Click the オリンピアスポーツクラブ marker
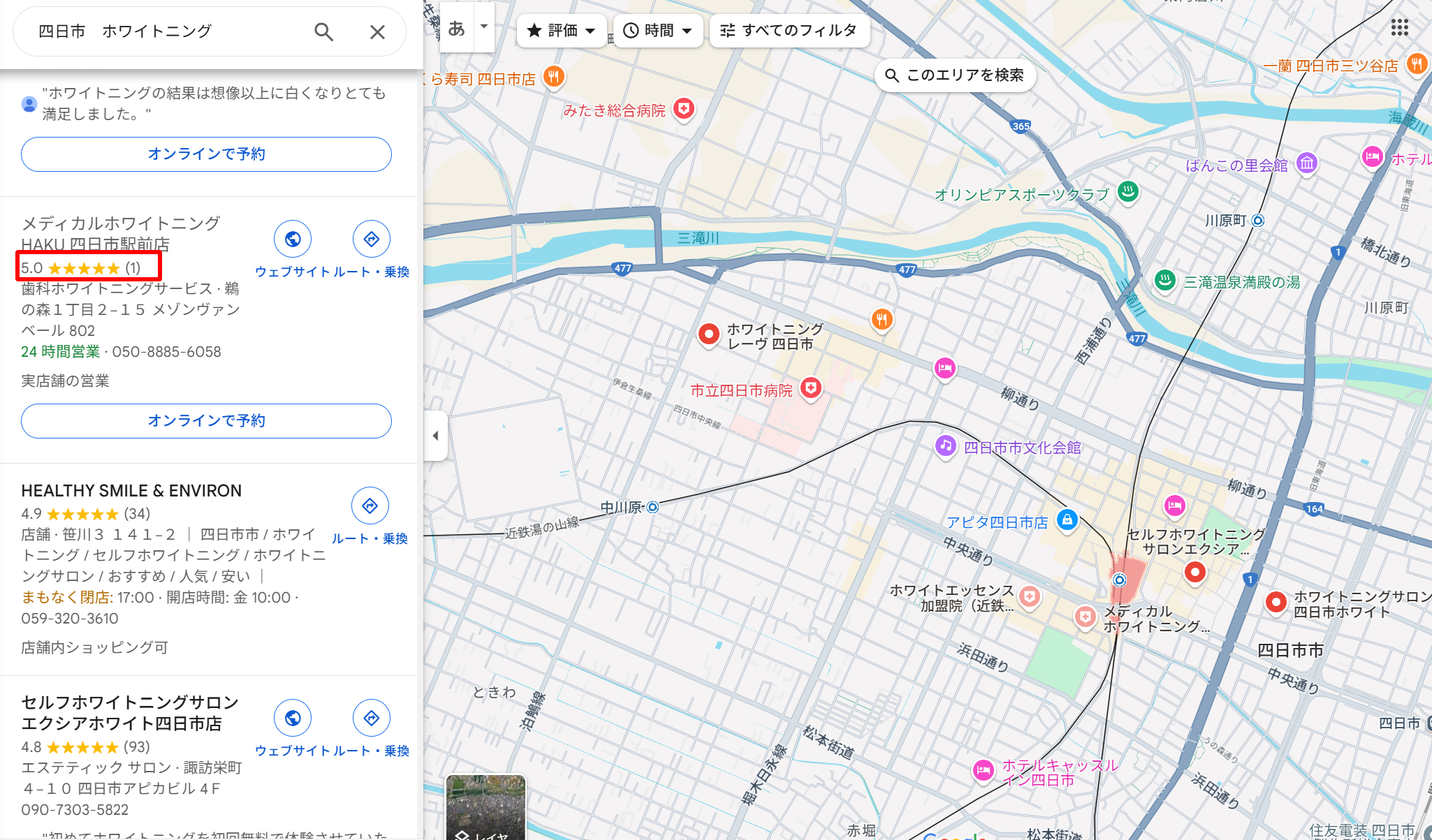1432x840 pixels. tap(1127, 191)
